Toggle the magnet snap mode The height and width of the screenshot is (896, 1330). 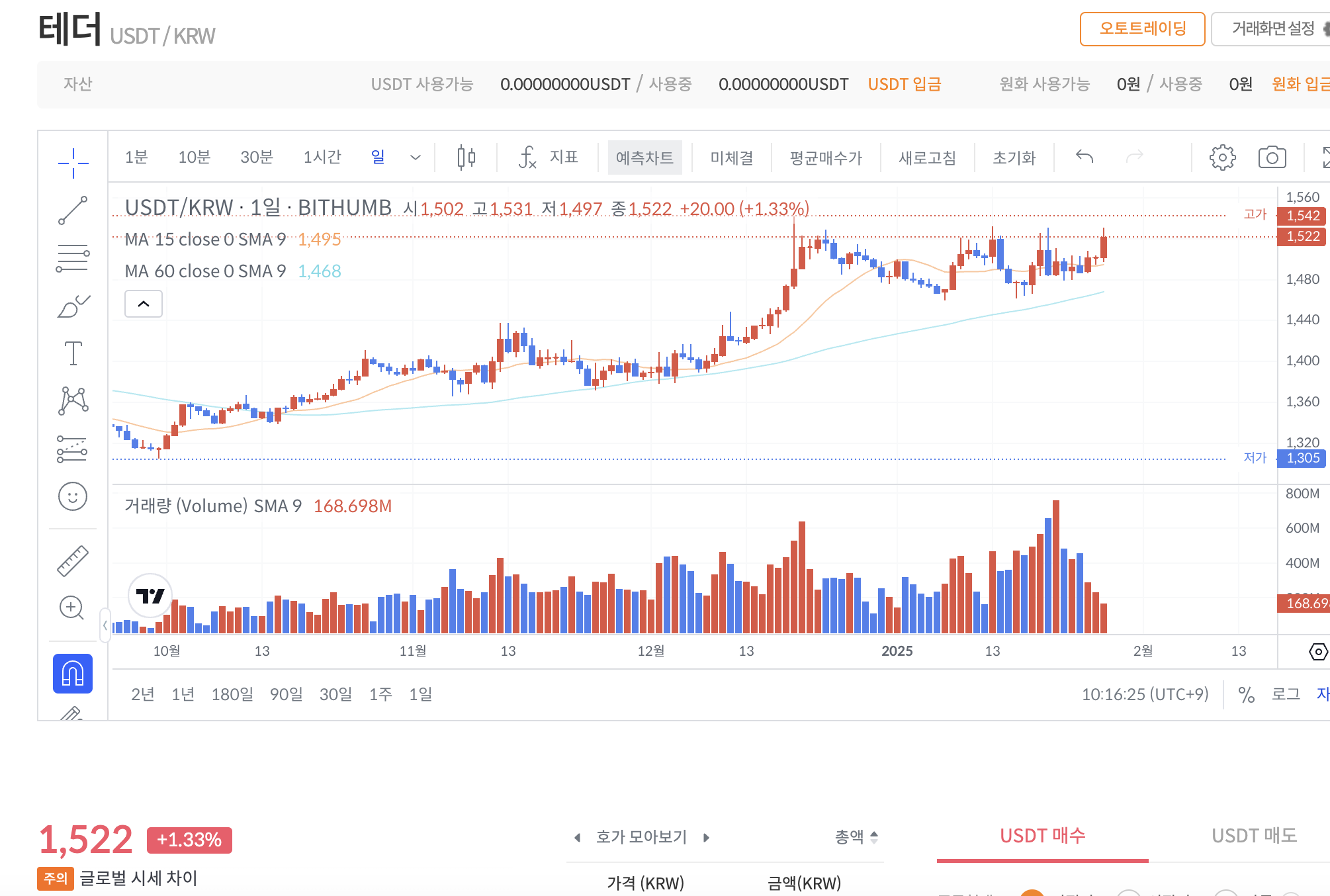[73, 674]
